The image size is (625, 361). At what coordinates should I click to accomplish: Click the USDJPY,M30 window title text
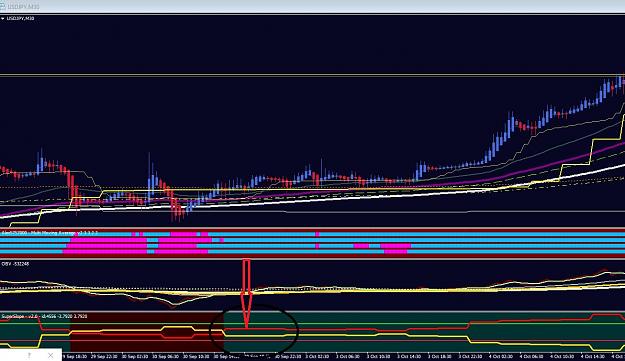click(24, 7)
